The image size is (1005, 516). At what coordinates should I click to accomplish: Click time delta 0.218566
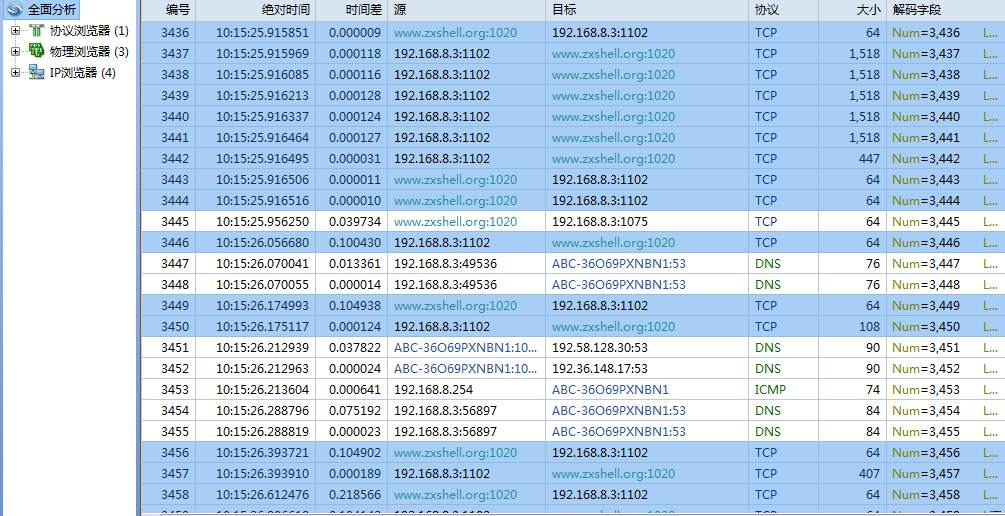[x=355, y=495]
